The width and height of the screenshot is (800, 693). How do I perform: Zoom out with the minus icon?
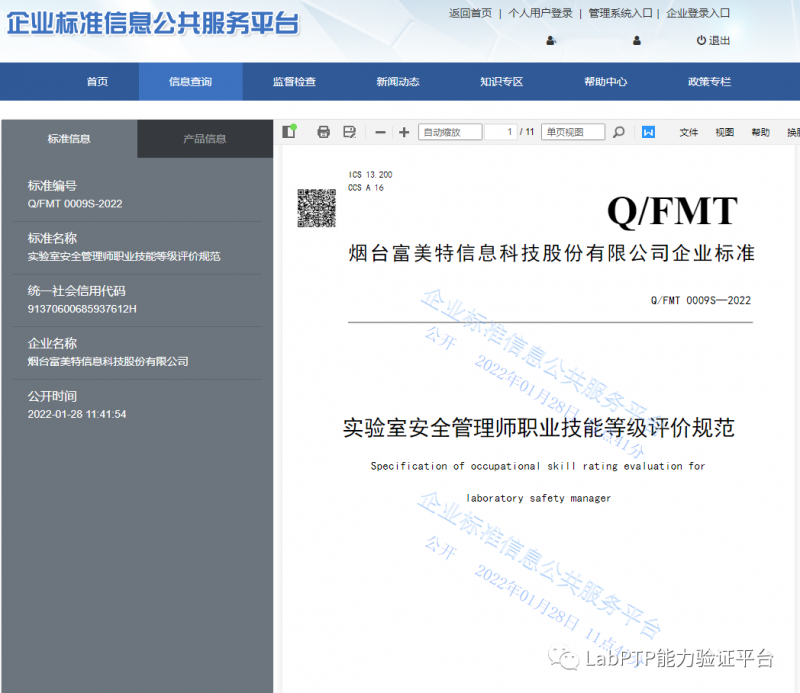(380, 132)
